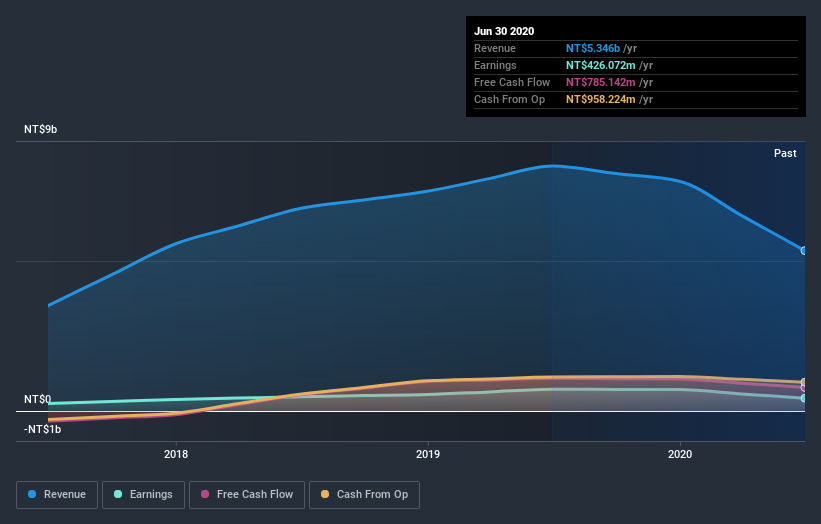Image resolution: width=821 pixels, height=524 pixels.
Task: Click the 2018 x-axis label
Action: click(176, 454)
